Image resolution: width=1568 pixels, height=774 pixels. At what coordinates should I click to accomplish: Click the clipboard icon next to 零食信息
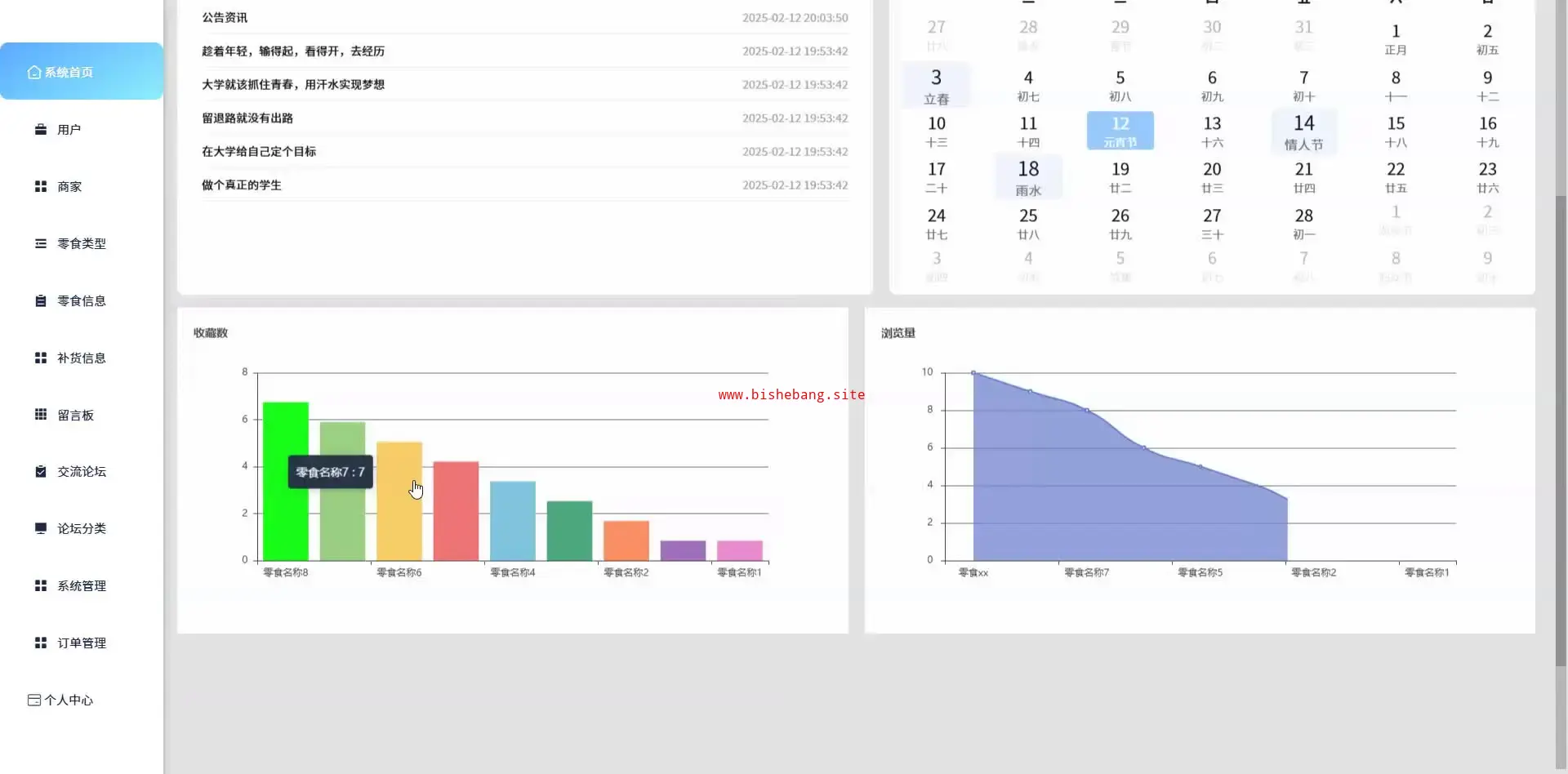point(41,301)
